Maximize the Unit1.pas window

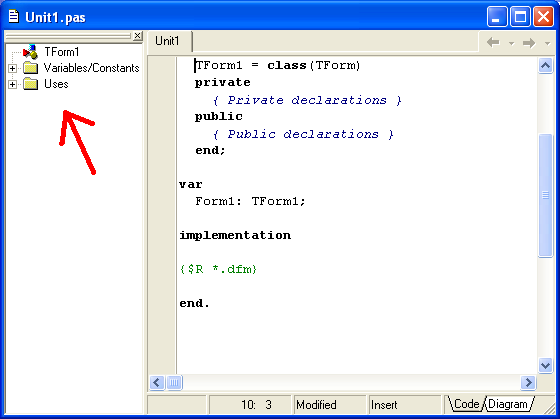(520, 16)
